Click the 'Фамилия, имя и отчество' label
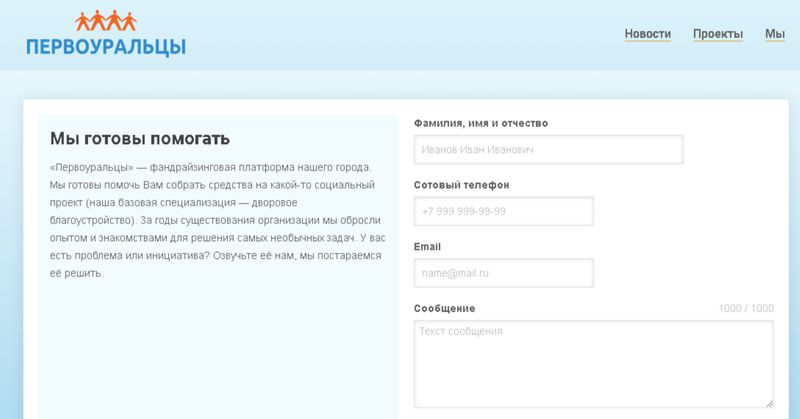The height and width of the screenshot is (419, 800). point(481,123)
